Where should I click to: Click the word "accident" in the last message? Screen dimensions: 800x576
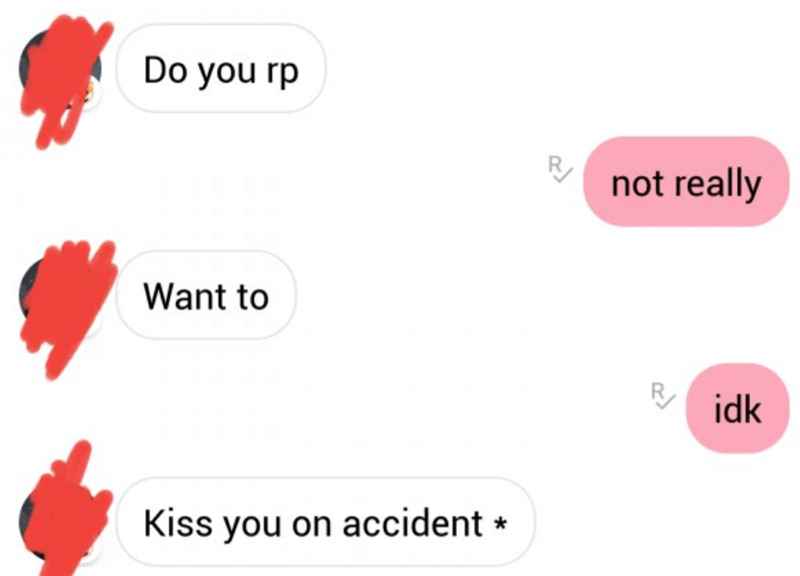(412, 523)
